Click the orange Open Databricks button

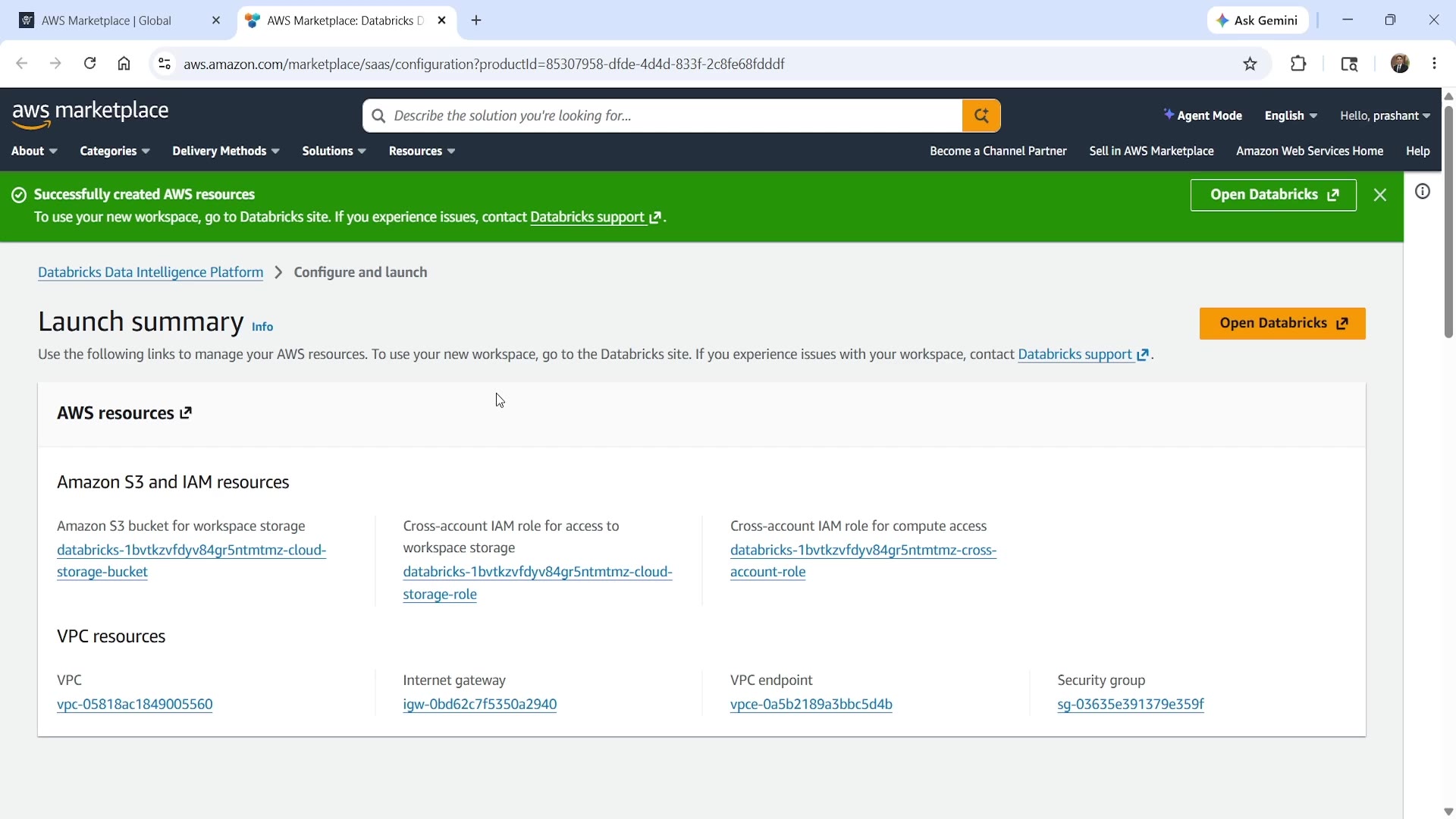1282,324
